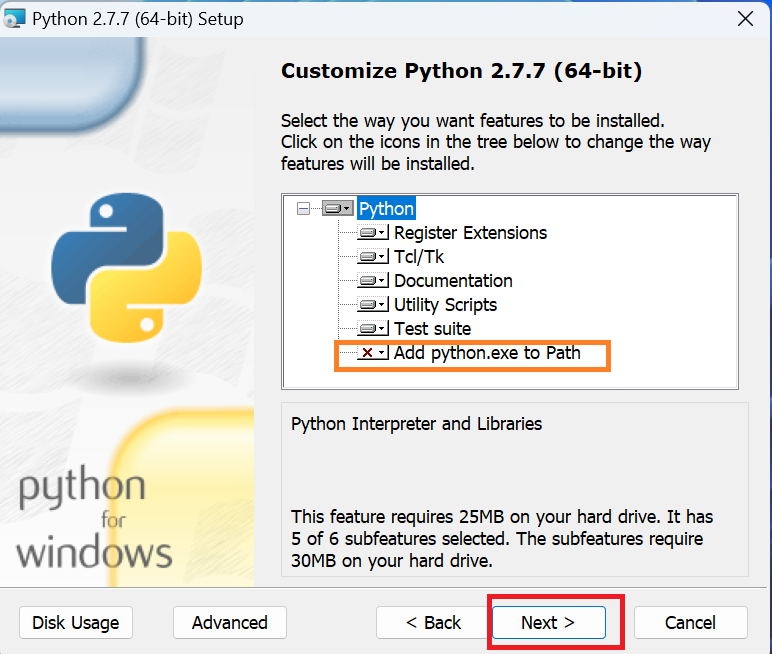
Task: Collapse the Python tree node
Action: click(304, 209)
